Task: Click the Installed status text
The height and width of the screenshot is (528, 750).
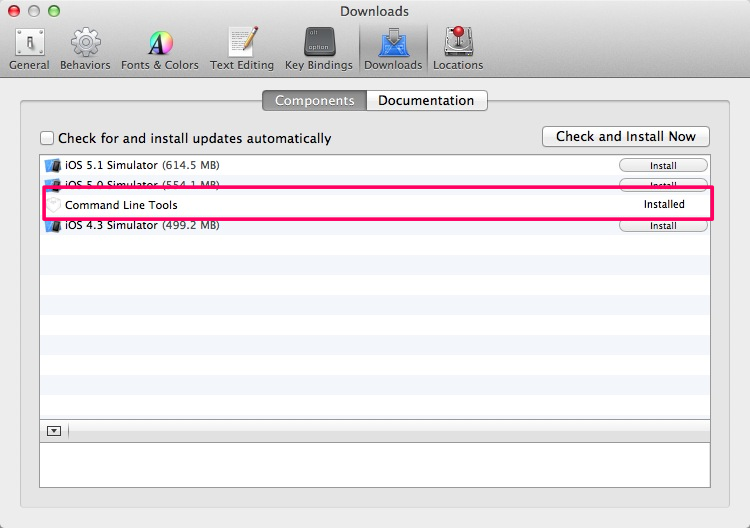Action: tap(664, 204)
